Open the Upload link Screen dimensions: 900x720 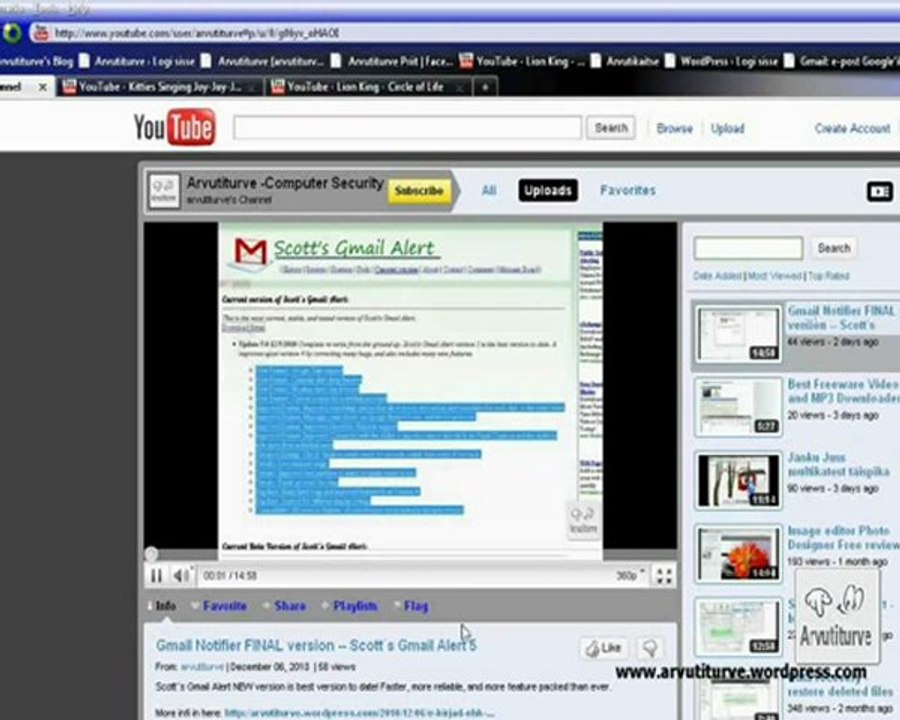pos(727,129)
